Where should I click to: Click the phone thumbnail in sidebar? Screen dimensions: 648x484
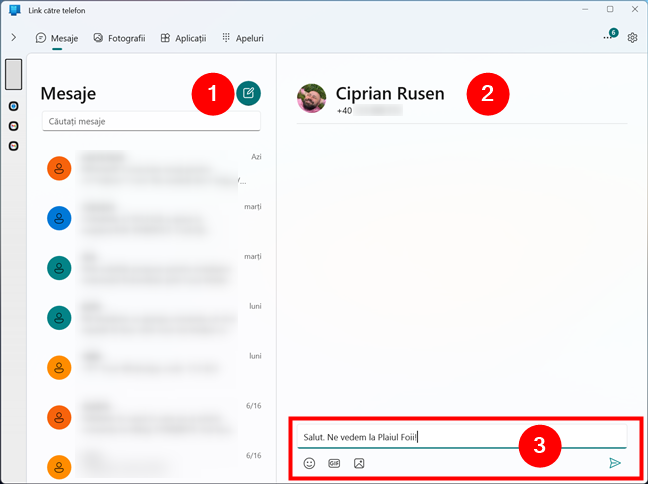(14, 74)
